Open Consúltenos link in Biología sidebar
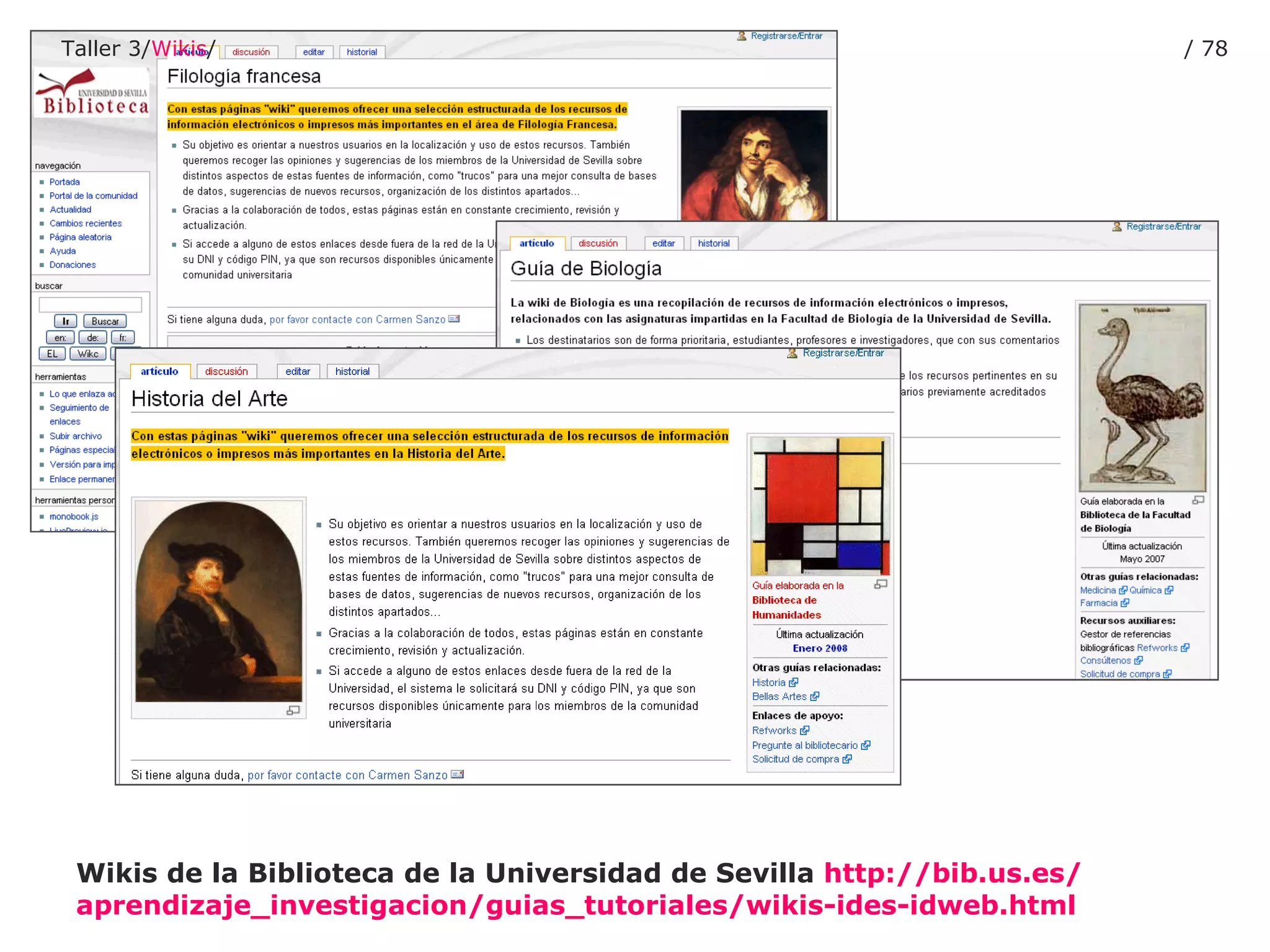The image size is (1270, 952). [1106, 660]
